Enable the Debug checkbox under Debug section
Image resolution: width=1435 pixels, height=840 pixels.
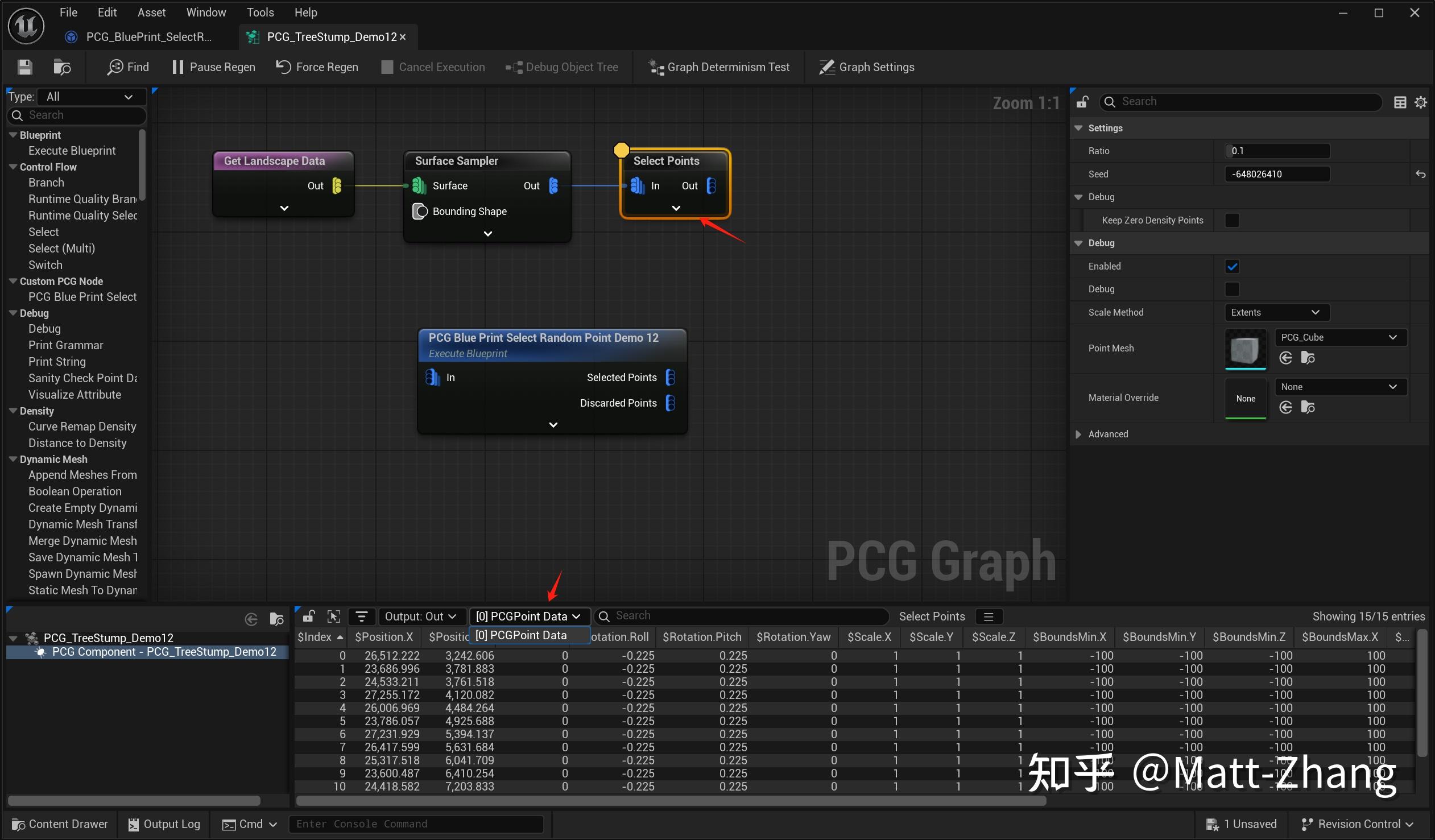[x=1232, y=289]
